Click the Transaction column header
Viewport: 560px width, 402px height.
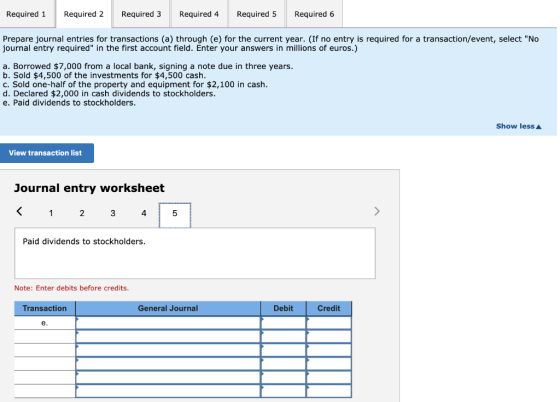pyautogui.click(x=45, y=308)
